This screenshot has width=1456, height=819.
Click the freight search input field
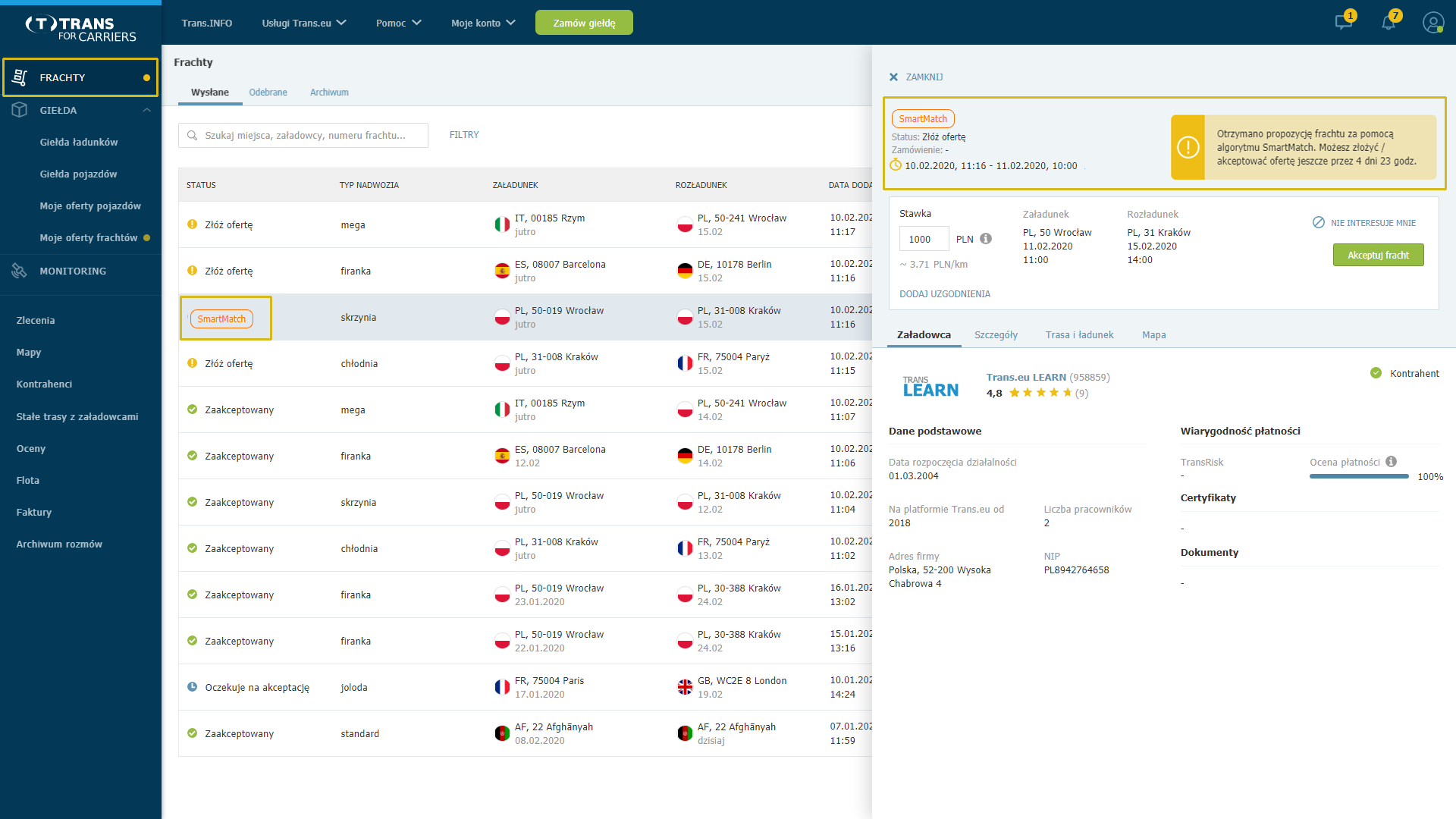coord(303,135)
